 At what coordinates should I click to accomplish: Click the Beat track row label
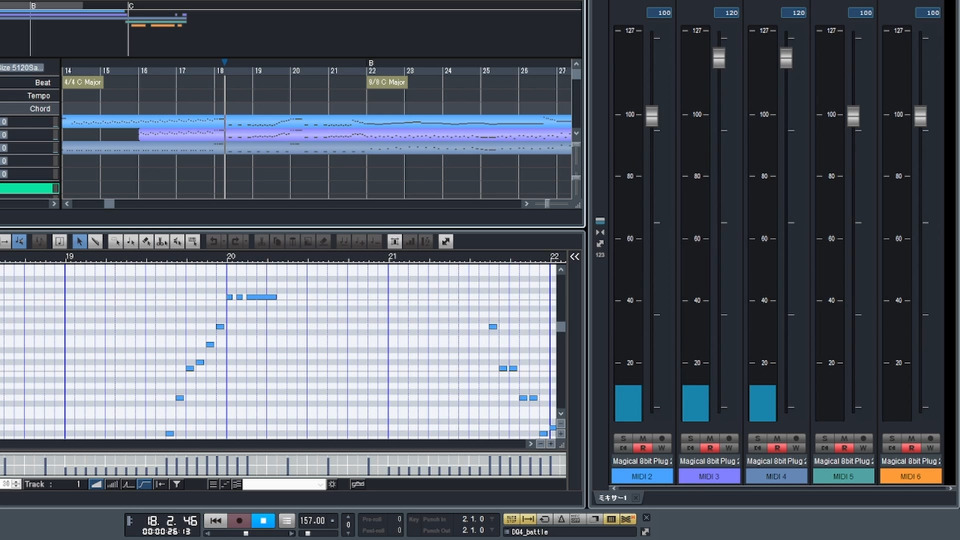coord(42,83)
